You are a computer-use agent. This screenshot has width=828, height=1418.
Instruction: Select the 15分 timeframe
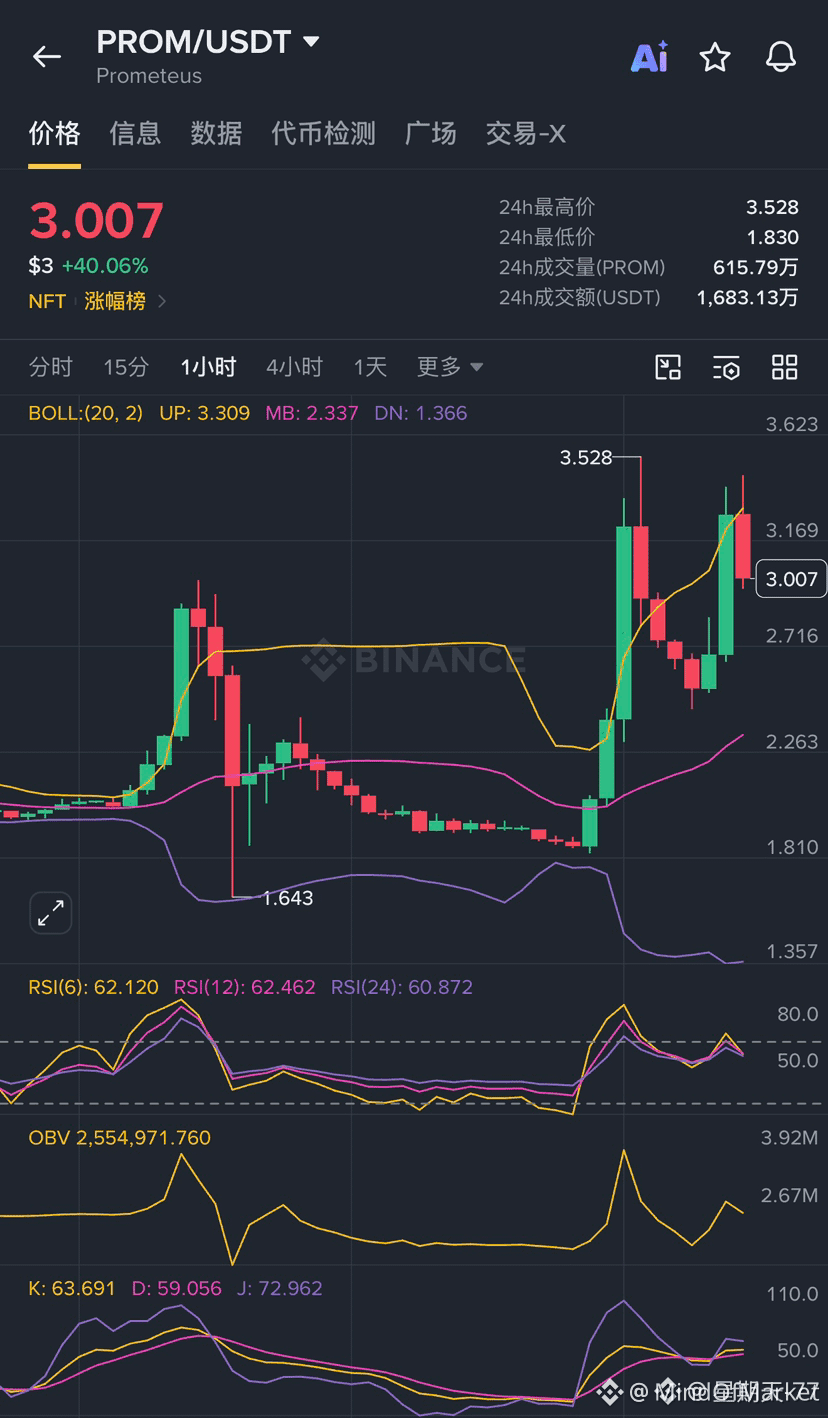(126, 367)
